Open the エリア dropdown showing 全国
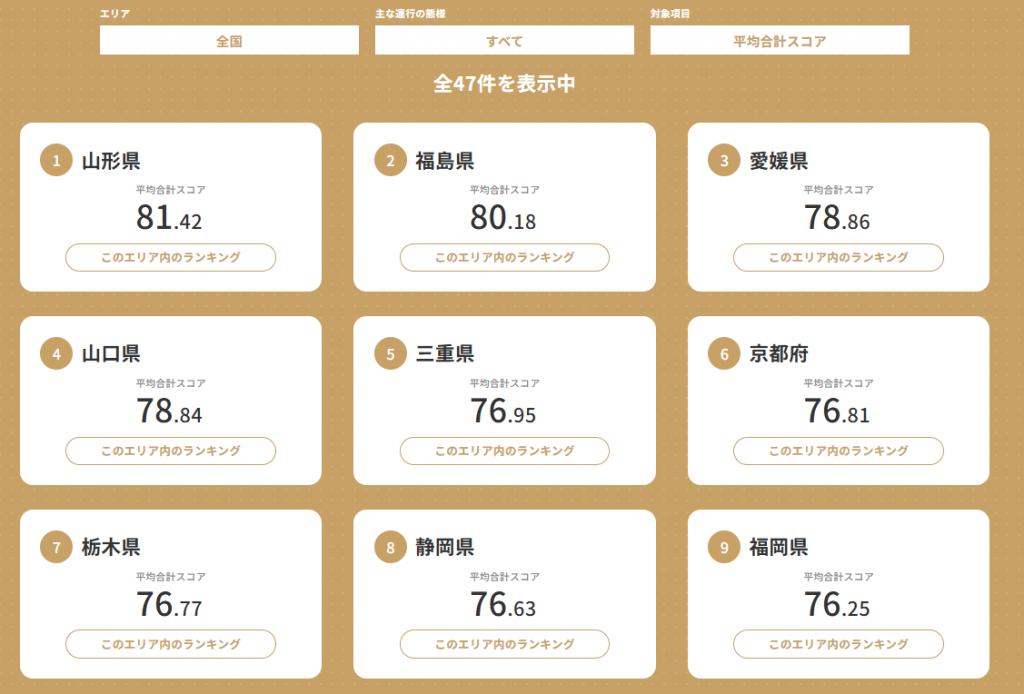This screenshot has height=694, width=1024. pos(229,41)
